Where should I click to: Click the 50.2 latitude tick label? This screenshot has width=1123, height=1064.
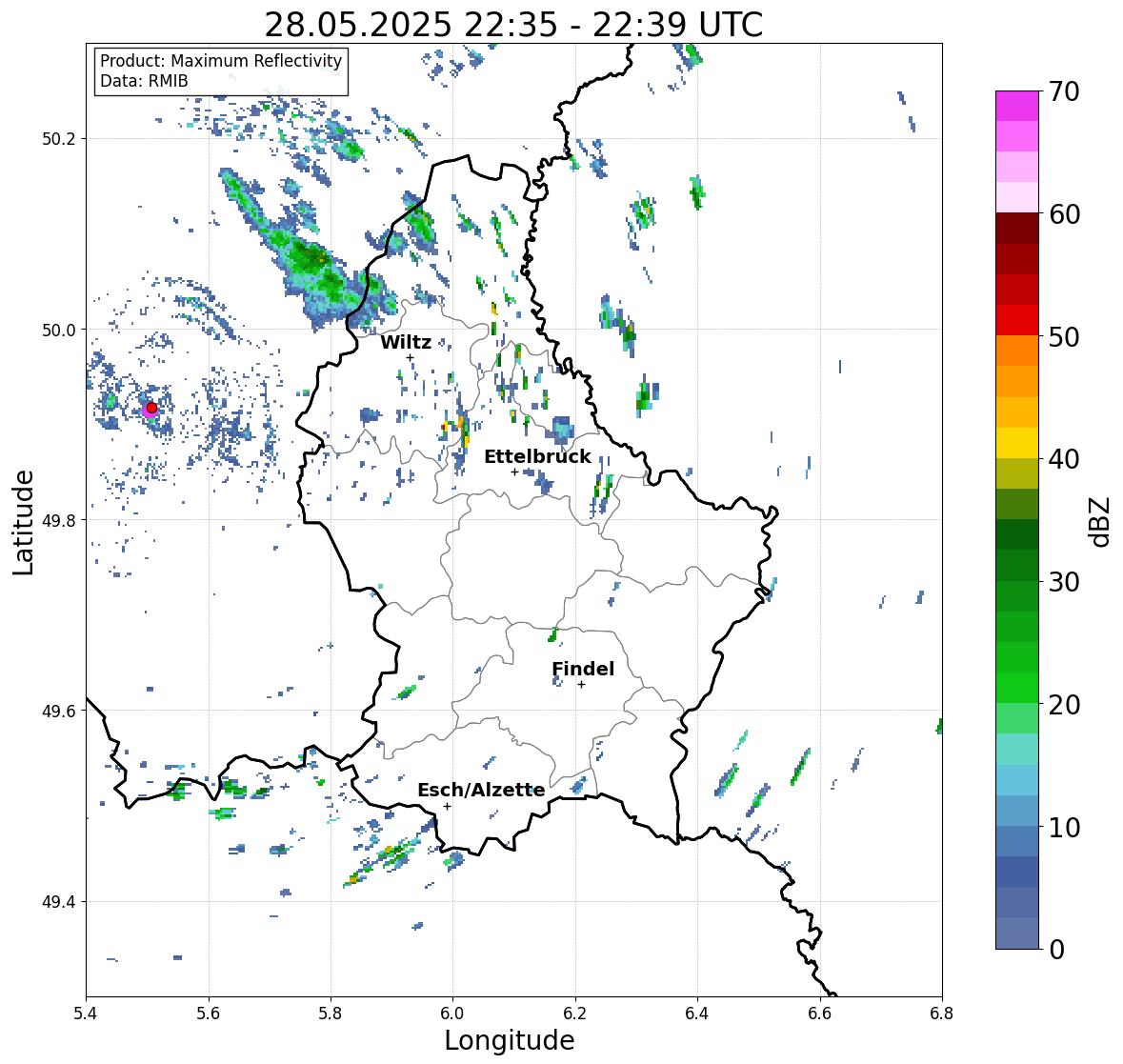(59, 139)
